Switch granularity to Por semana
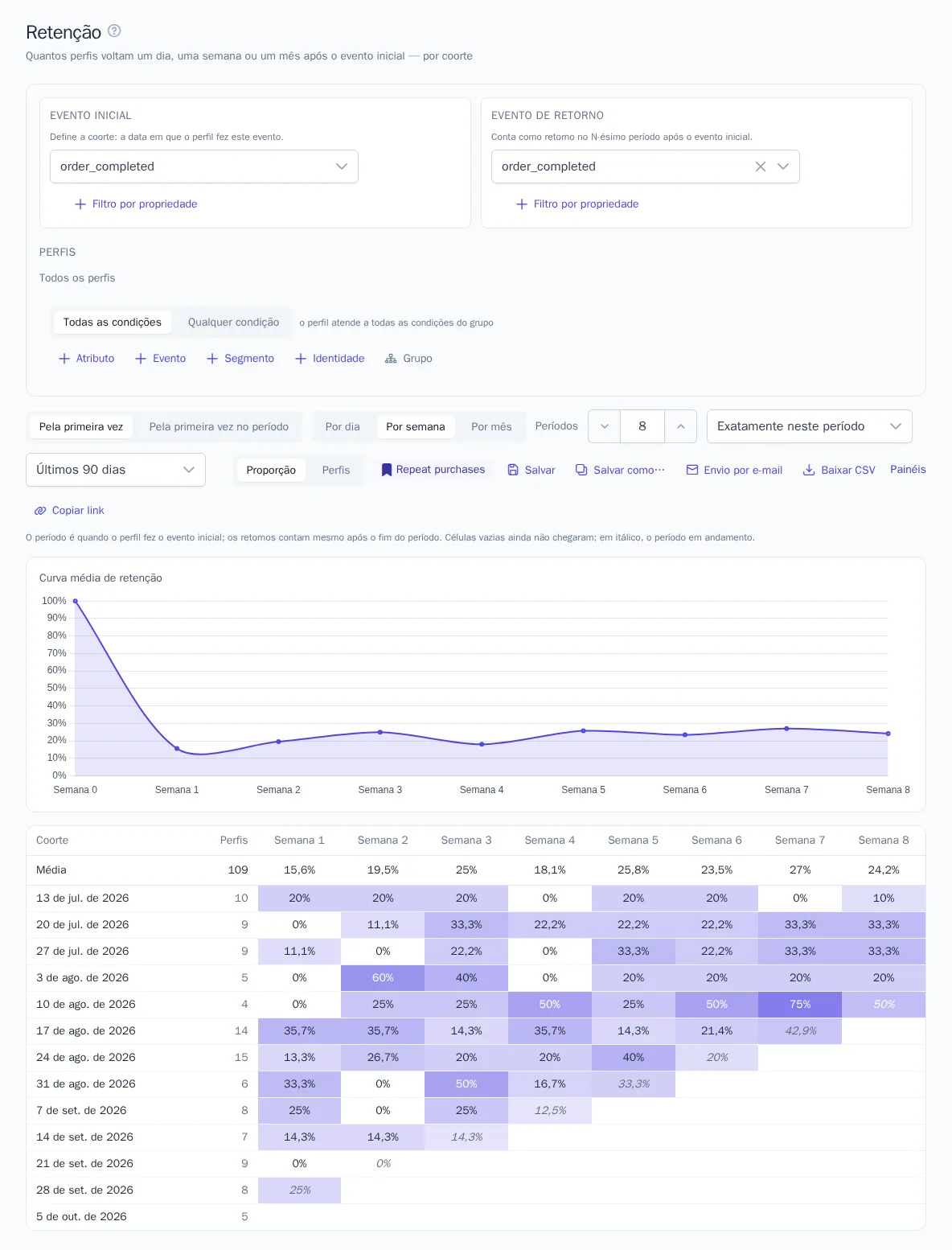Viewport: 952px width, 1250px height. [416, 426]
